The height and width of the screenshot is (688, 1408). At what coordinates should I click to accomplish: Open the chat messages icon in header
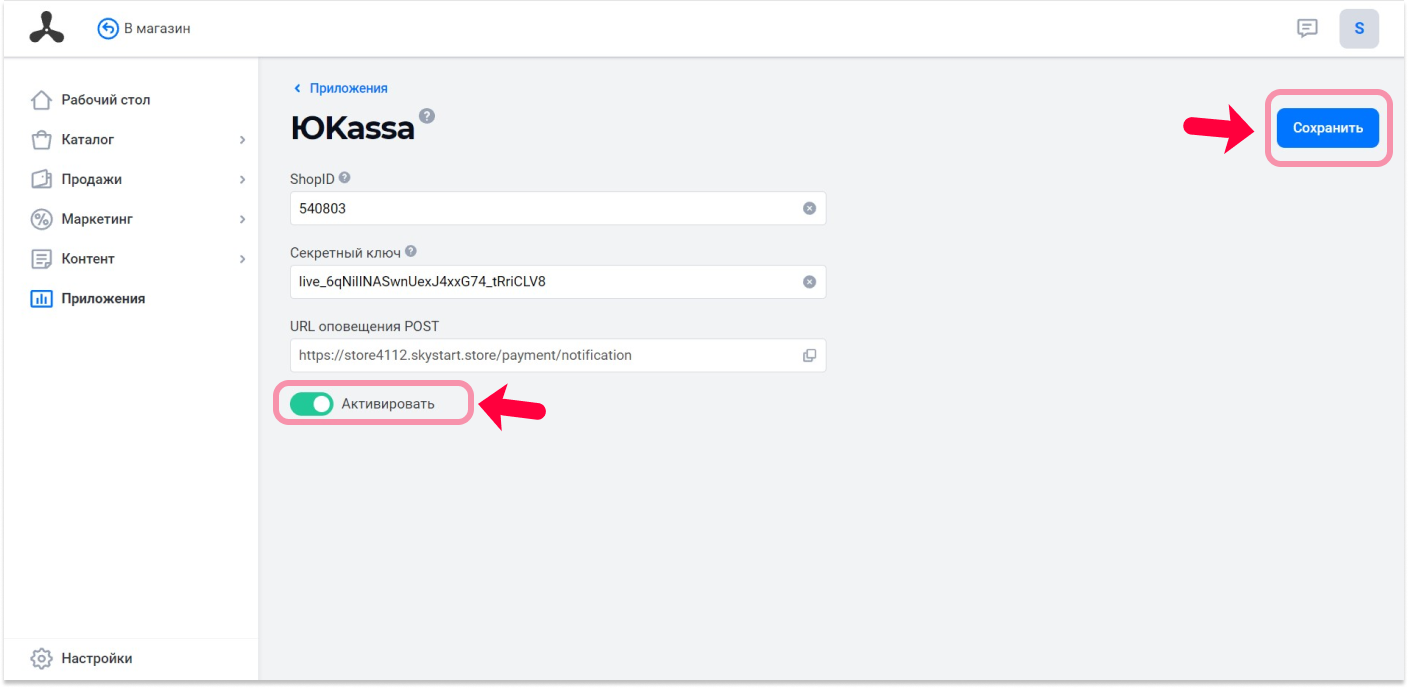click(1307, 28)
